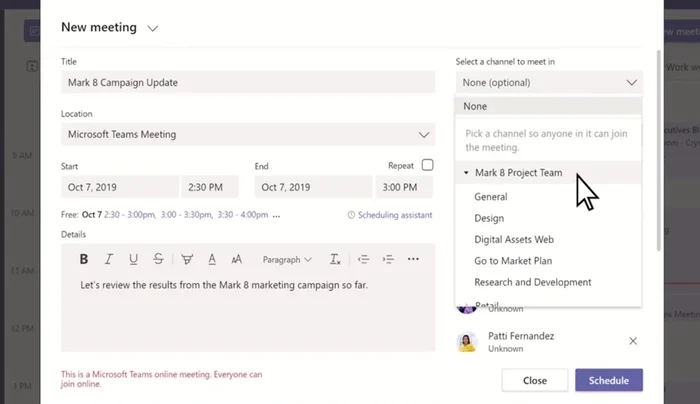Click the Schedule button
Screen dimensions: 700x404
click(608, 380)
